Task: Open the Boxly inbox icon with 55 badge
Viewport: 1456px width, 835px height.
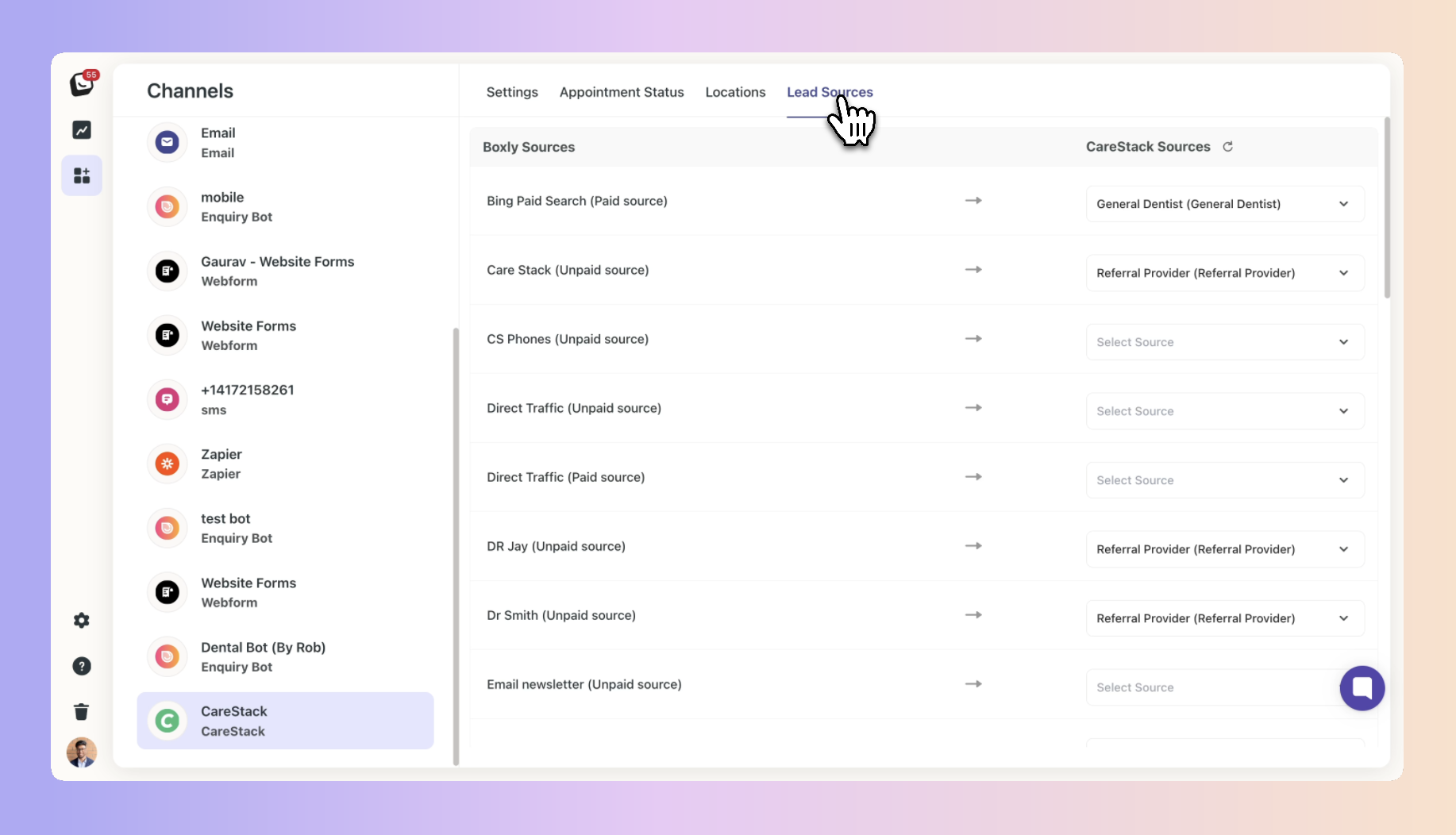Action: click(83, 83)
